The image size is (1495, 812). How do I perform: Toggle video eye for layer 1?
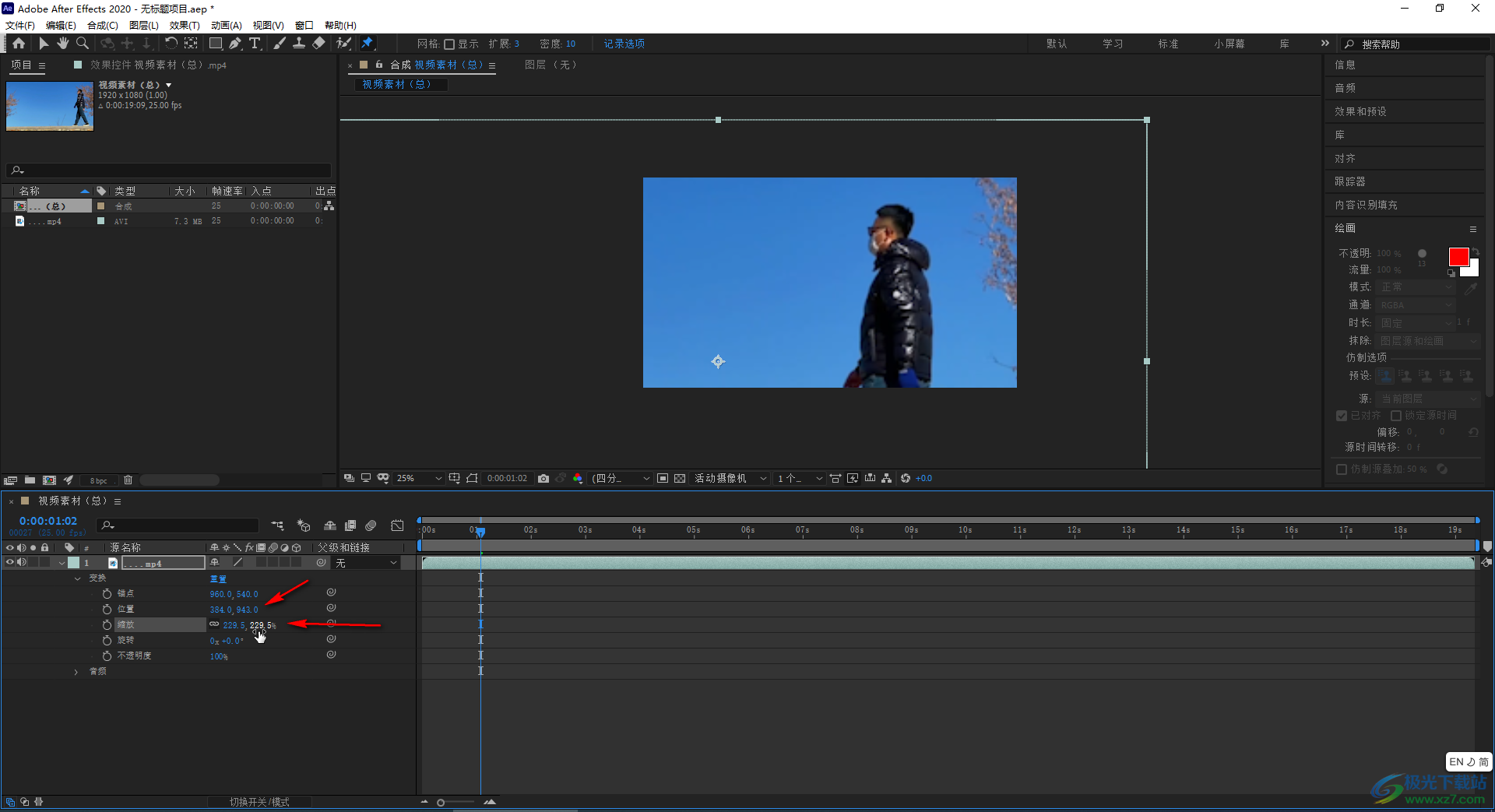(10, 562)
